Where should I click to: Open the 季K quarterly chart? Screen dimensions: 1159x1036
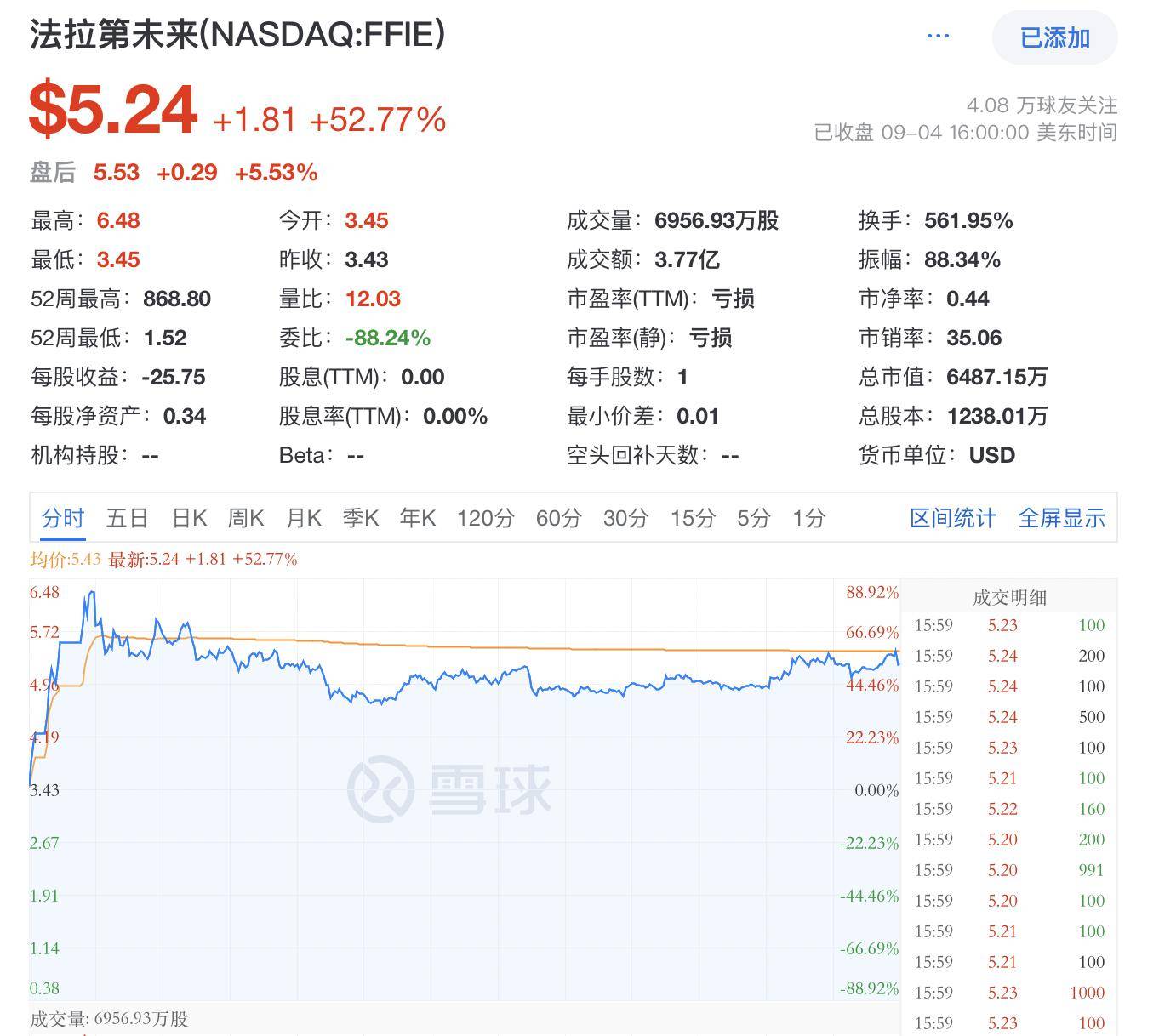pyautogui.click(x=360, y=518)
